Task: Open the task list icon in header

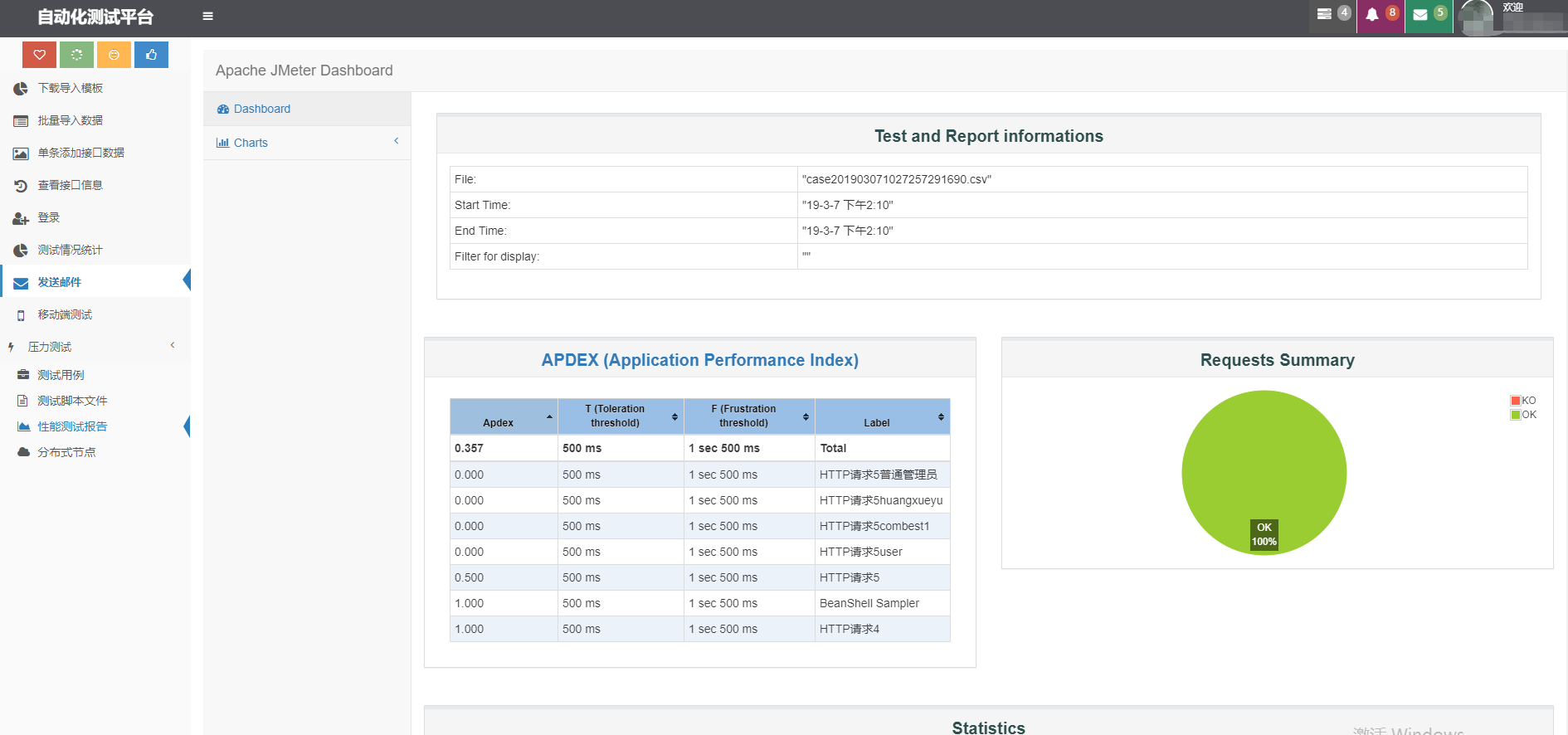Action: [x=1324, y=15]
